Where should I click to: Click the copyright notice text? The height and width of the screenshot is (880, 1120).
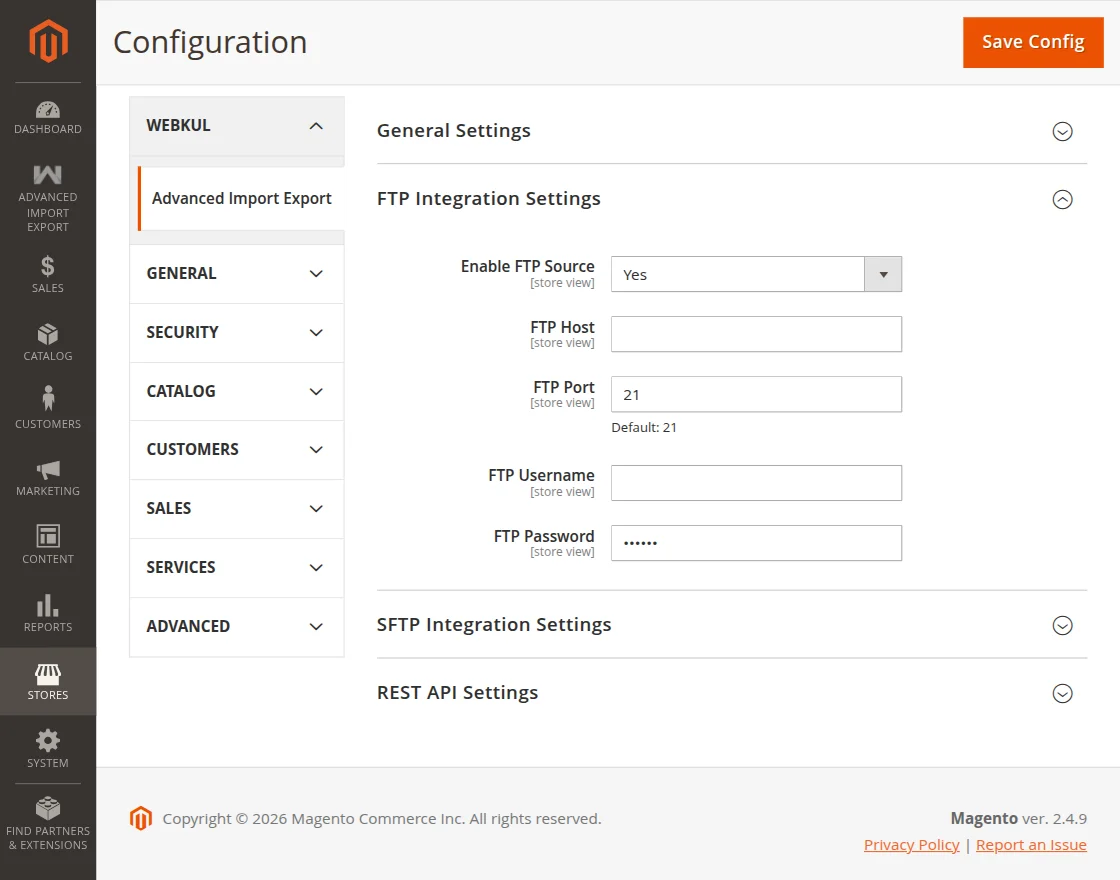pos(381,819)
